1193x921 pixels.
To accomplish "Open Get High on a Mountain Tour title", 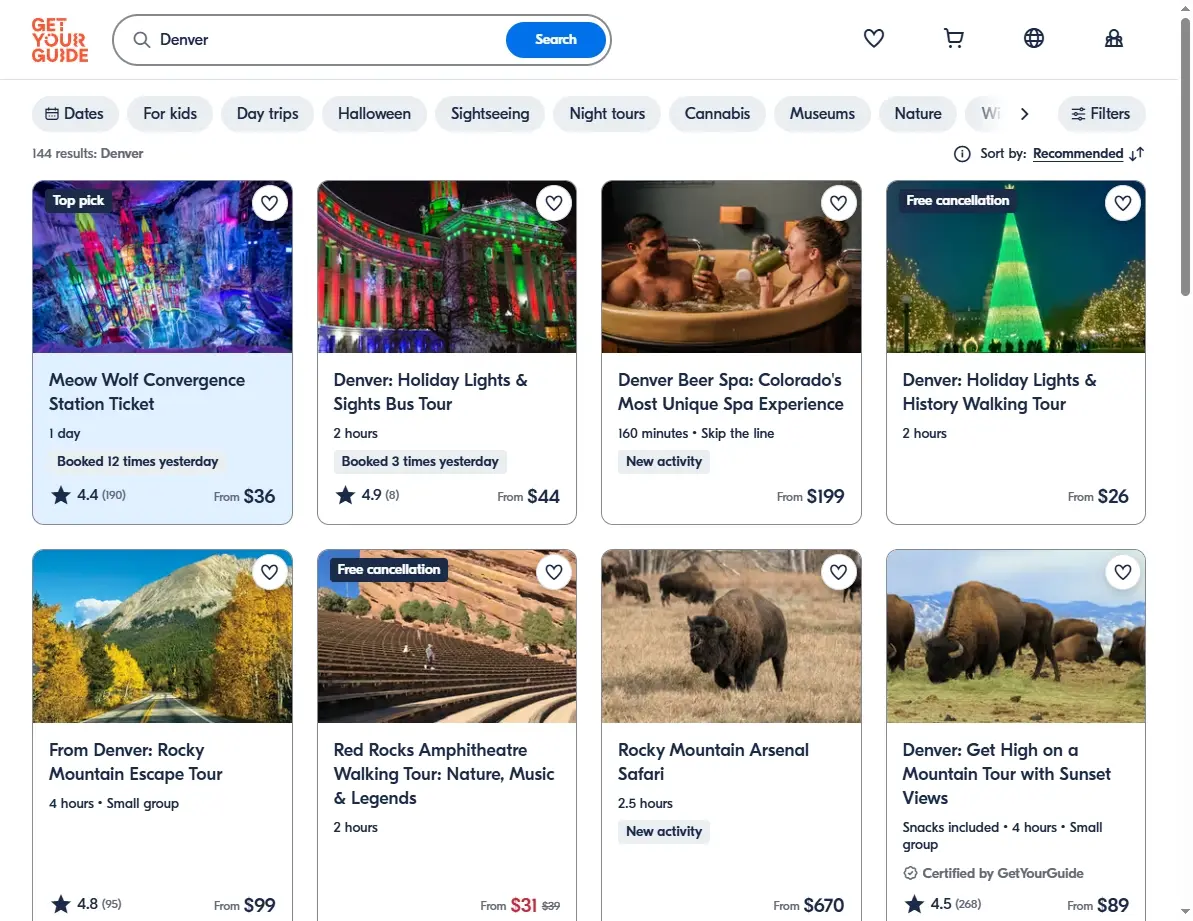I will tap(1006, 773).
